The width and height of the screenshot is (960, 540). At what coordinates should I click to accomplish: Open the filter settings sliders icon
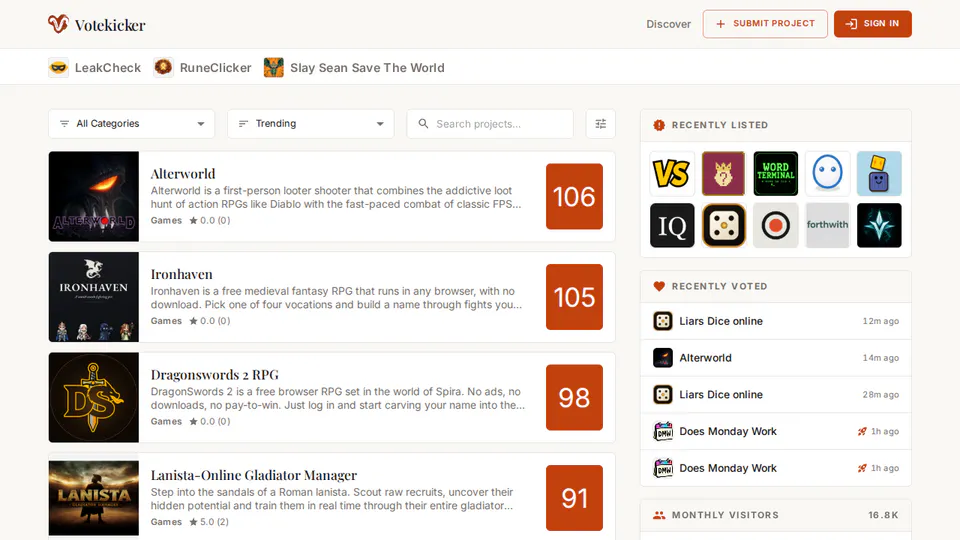pos(601,124)
